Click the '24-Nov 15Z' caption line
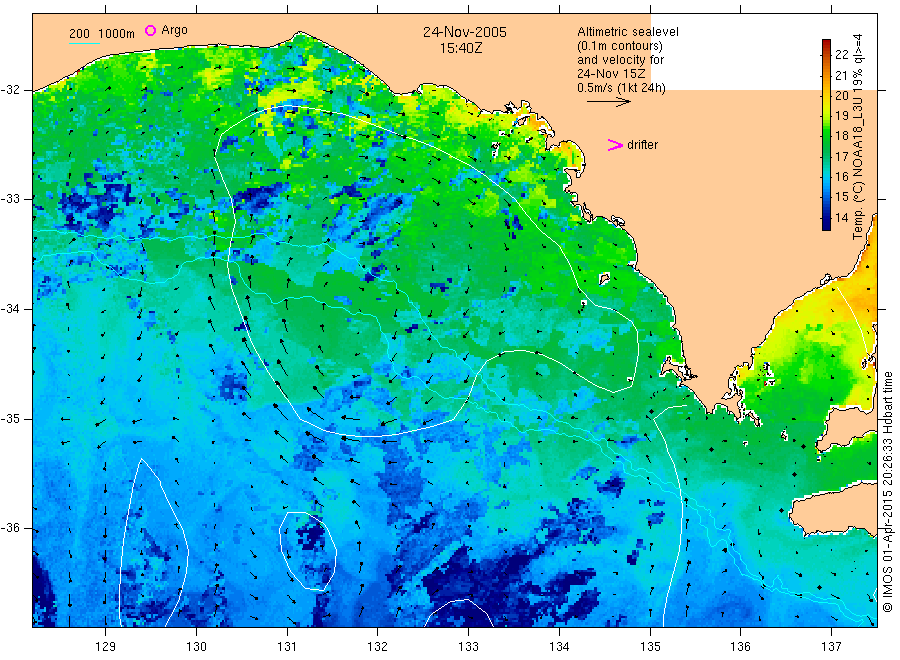The width and height of the screenshot is (900, 660). point(611,74)
